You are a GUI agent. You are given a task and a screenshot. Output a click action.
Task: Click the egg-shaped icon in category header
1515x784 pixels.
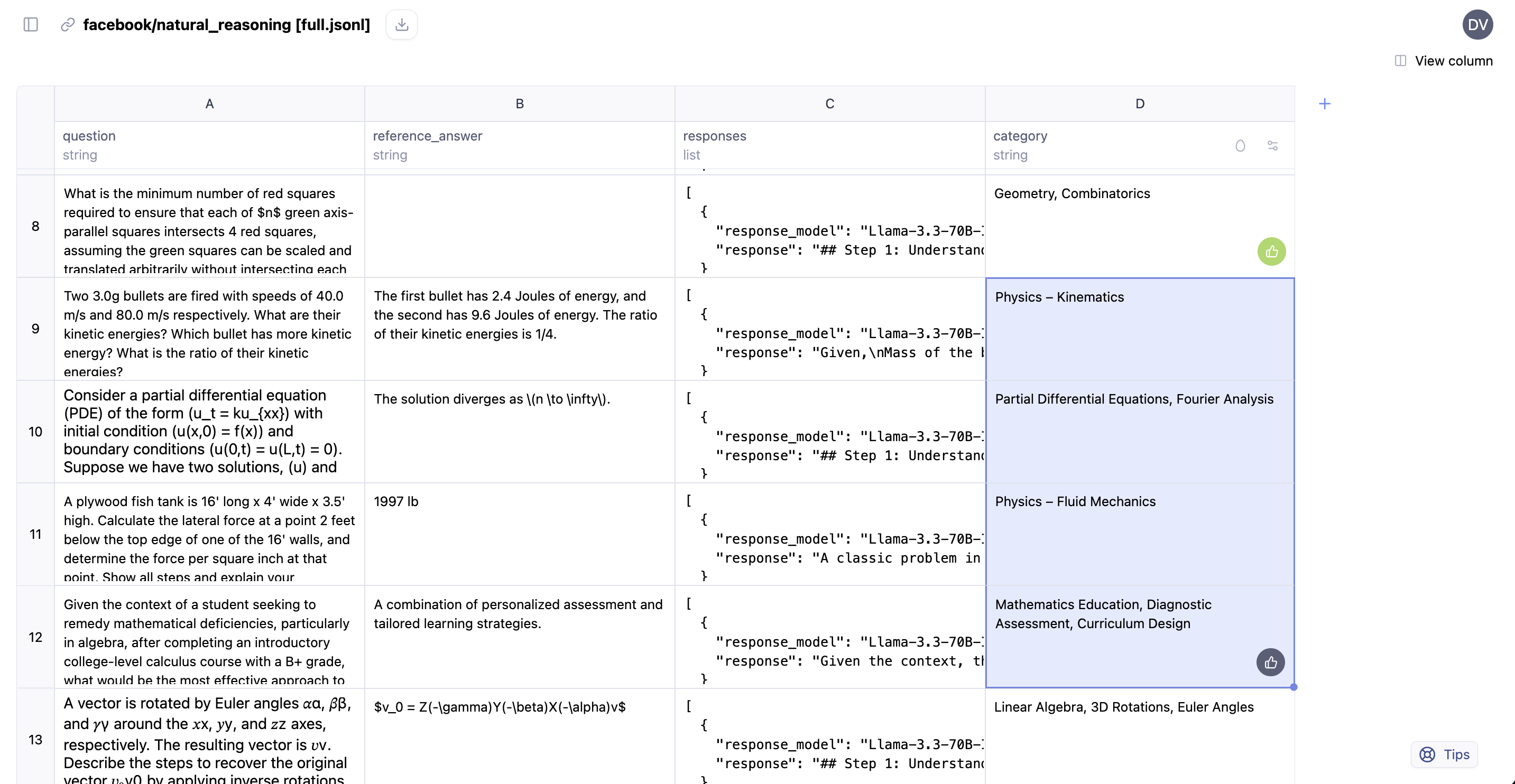[x=1240, y=146]
